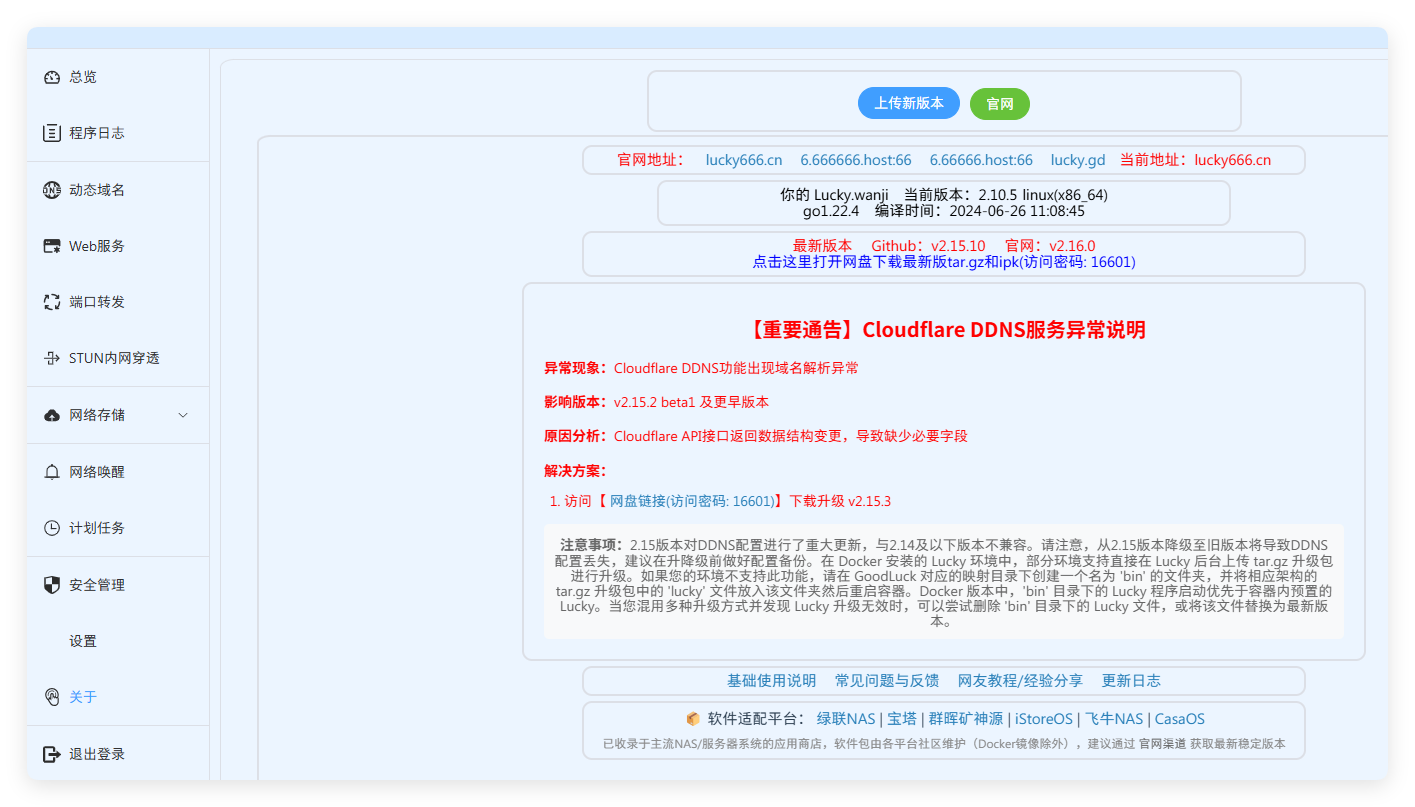Click the 上传新版本 upload button
Screen dimensions: 1415x807
tap(908, 102)
